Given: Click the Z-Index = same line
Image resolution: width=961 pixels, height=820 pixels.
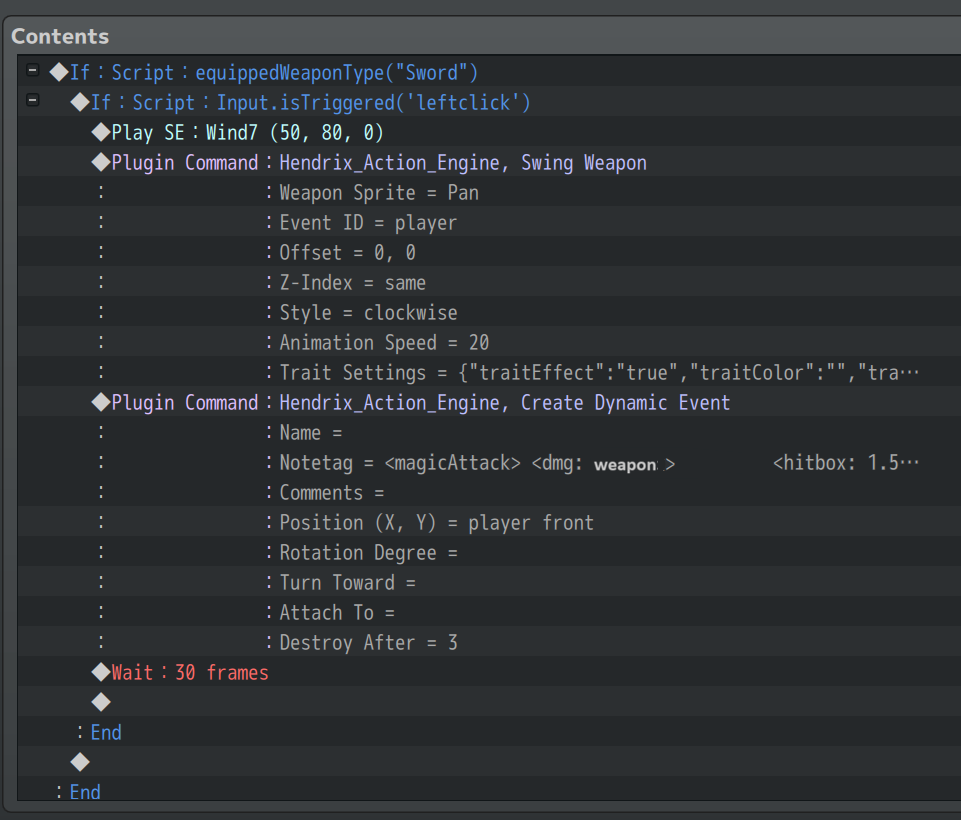Looking at the screenshot, I should coord(489,282).
